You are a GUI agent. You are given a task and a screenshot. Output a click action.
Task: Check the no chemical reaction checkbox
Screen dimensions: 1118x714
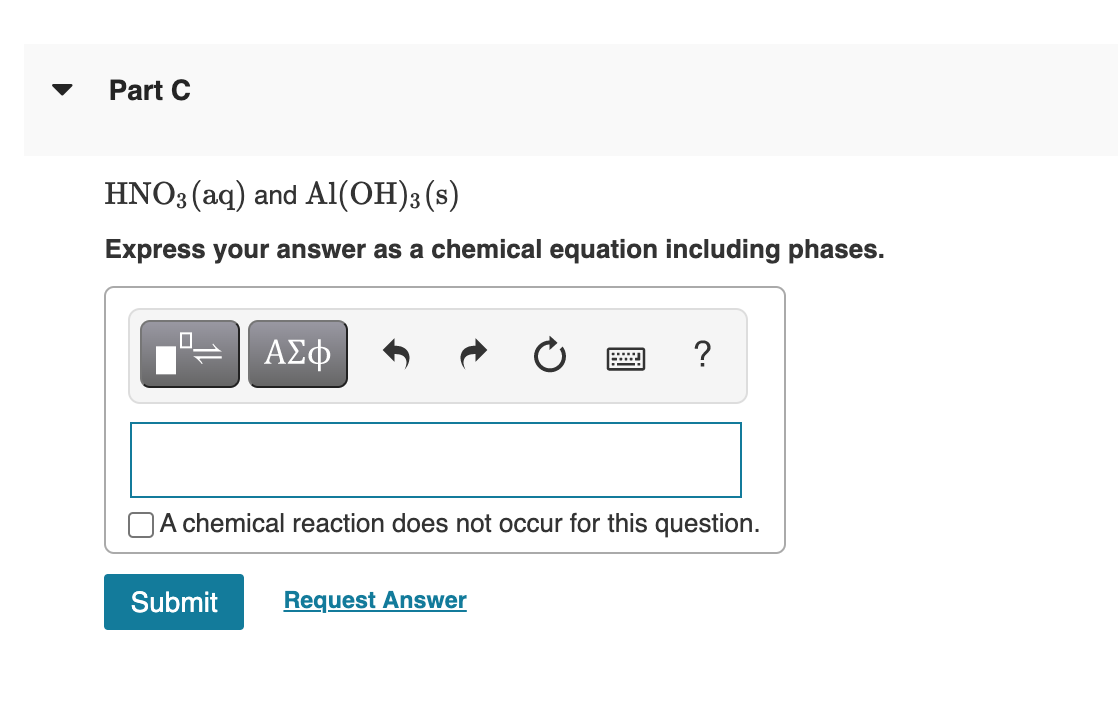[141, 524]
